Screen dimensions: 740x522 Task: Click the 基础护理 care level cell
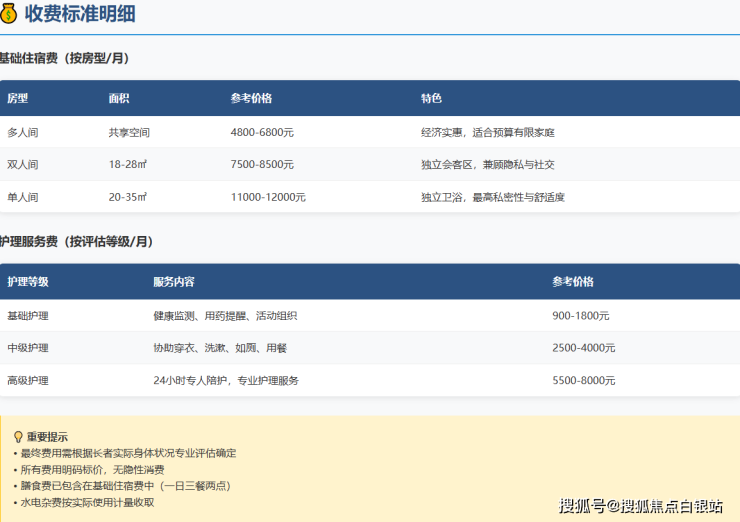click(x=28, y=316)
